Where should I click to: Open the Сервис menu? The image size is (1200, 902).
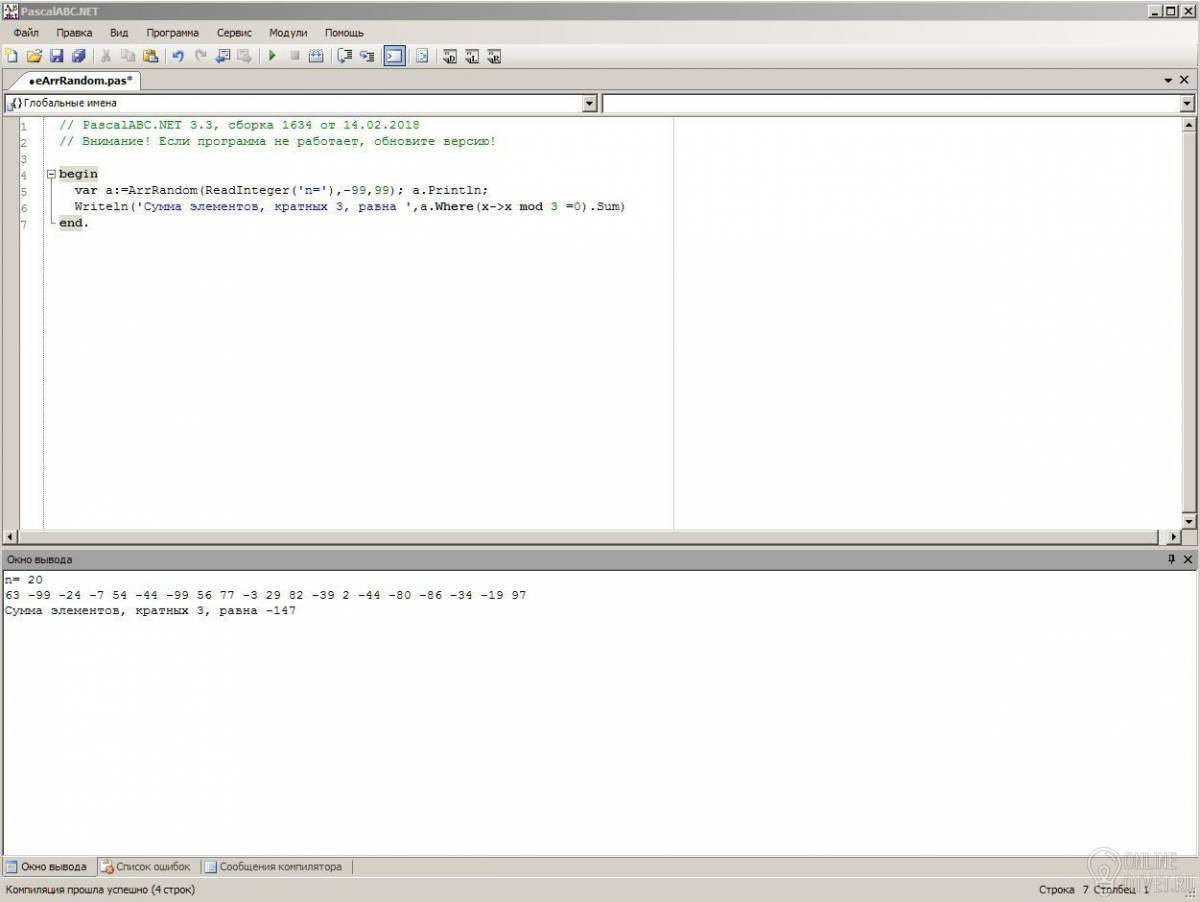click(234, 33)
